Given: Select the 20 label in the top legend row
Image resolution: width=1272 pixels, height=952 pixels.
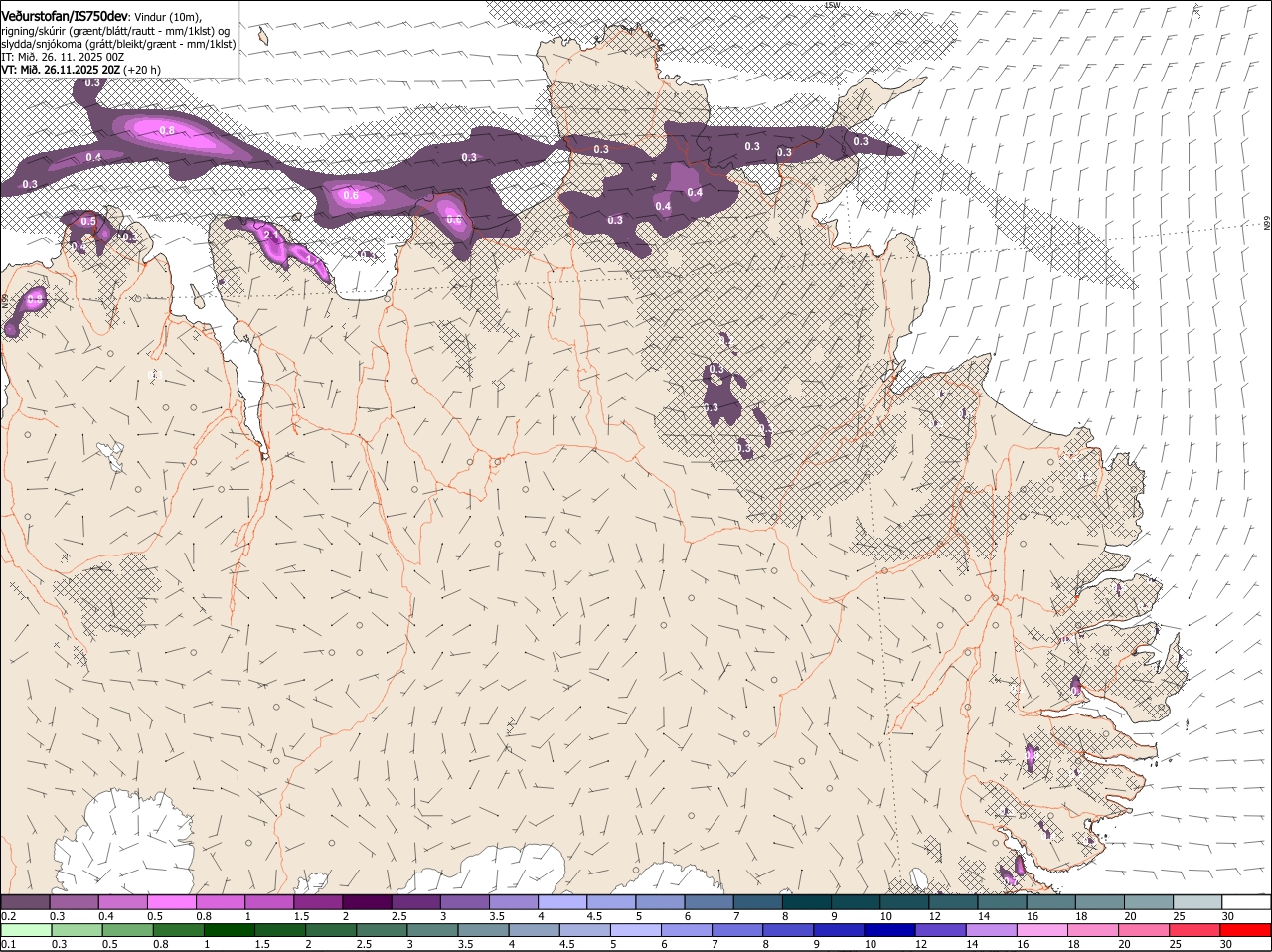Looking at the screenshot, I should click(1131, 916).
